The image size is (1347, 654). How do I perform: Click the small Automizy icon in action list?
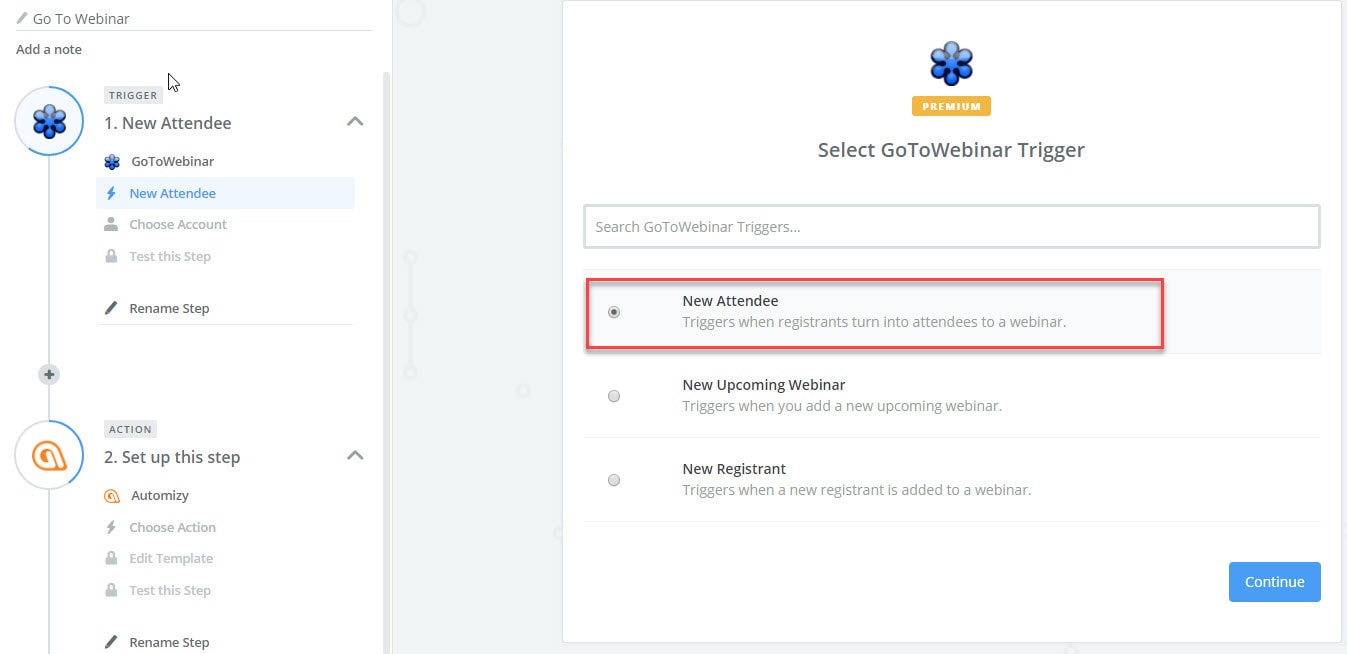point(112,495)
